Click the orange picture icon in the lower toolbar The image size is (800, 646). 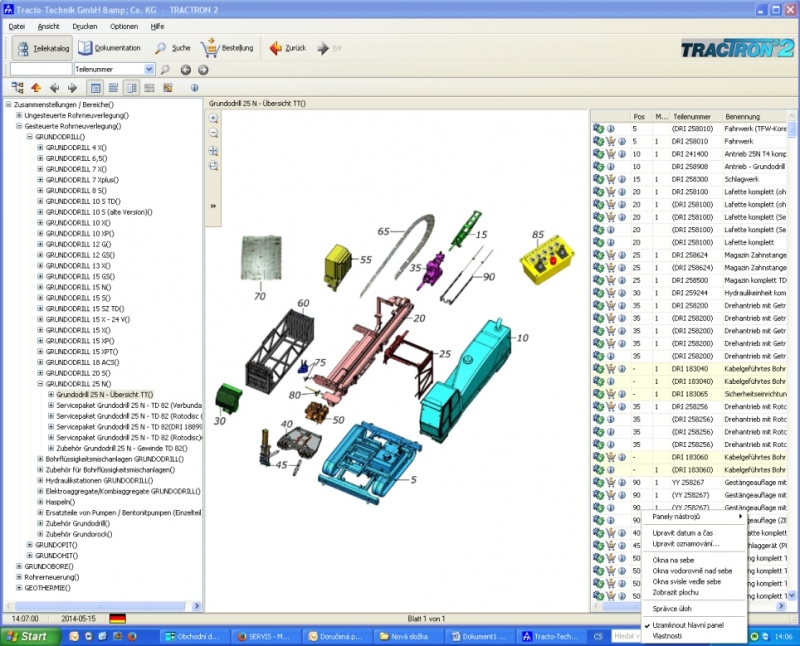167,88
